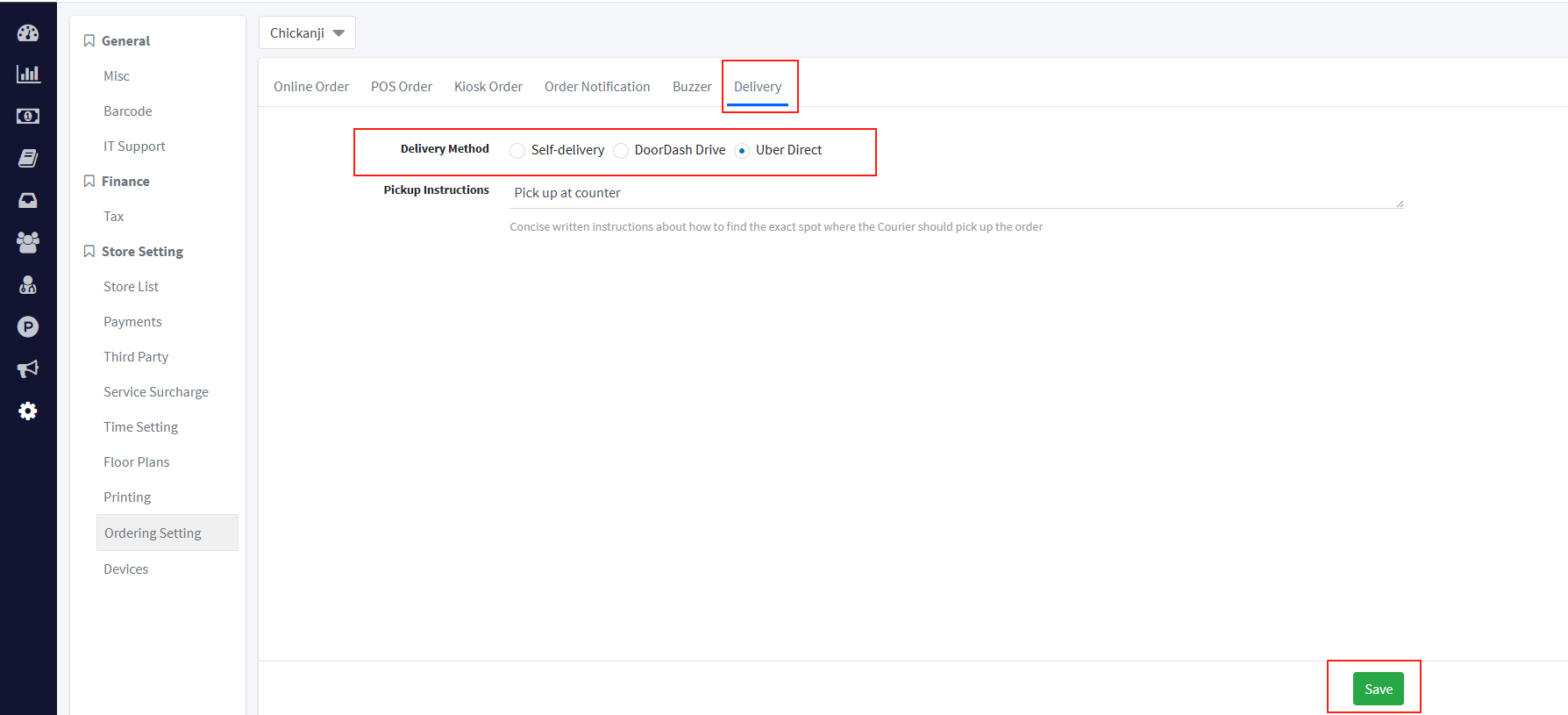Open the Chickanji store dropdown

(x=307, y=32)
